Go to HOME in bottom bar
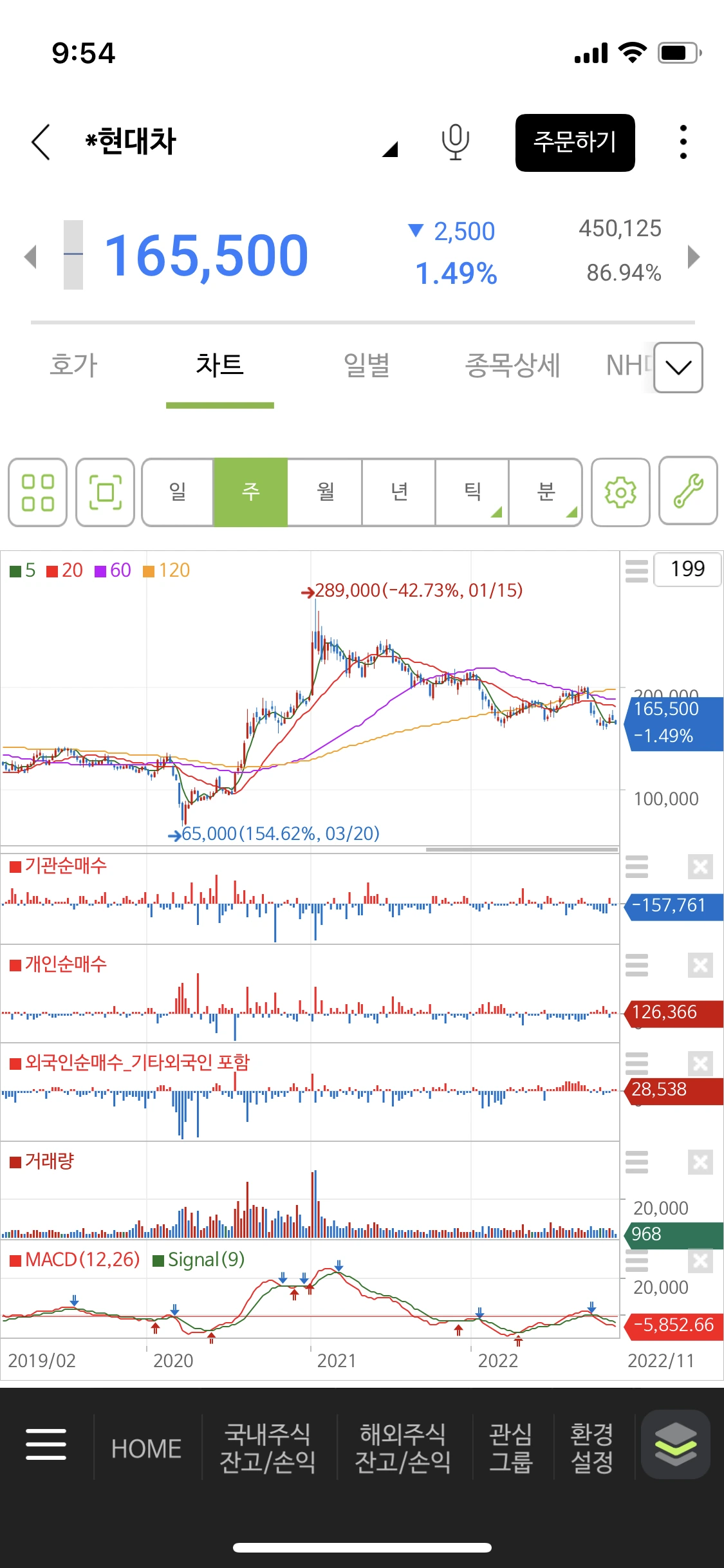724x1568 pixels. (x=146, y=1448)
